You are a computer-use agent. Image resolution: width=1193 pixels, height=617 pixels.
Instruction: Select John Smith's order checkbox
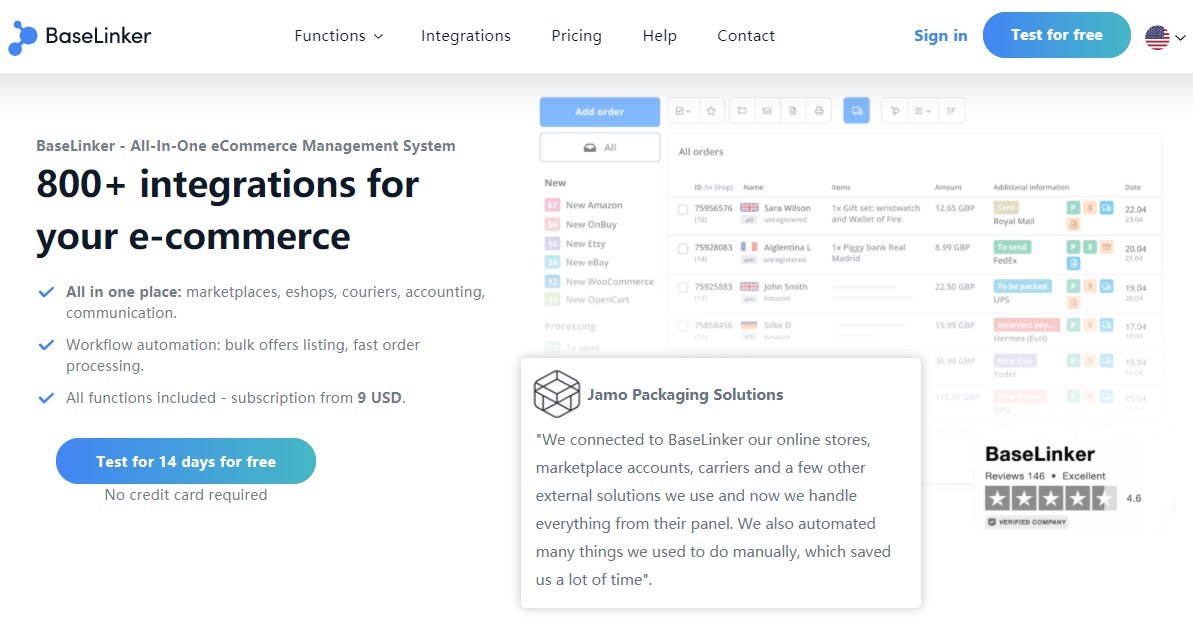coord(682,288)
